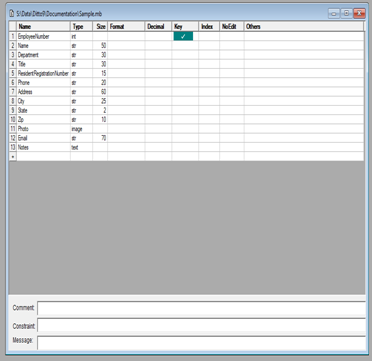Open the Type cell of the Photo row
This screenshot has width=373, height=362.
tap(81, 129)
